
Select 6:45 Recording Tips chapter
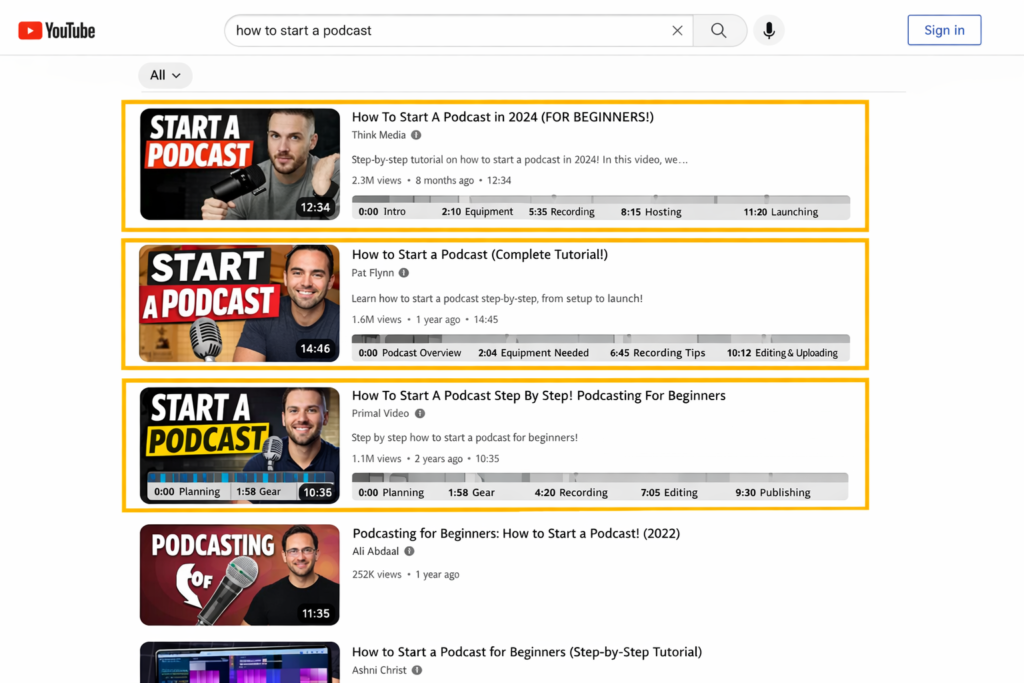pyautogui.click(x=657, y=353)
